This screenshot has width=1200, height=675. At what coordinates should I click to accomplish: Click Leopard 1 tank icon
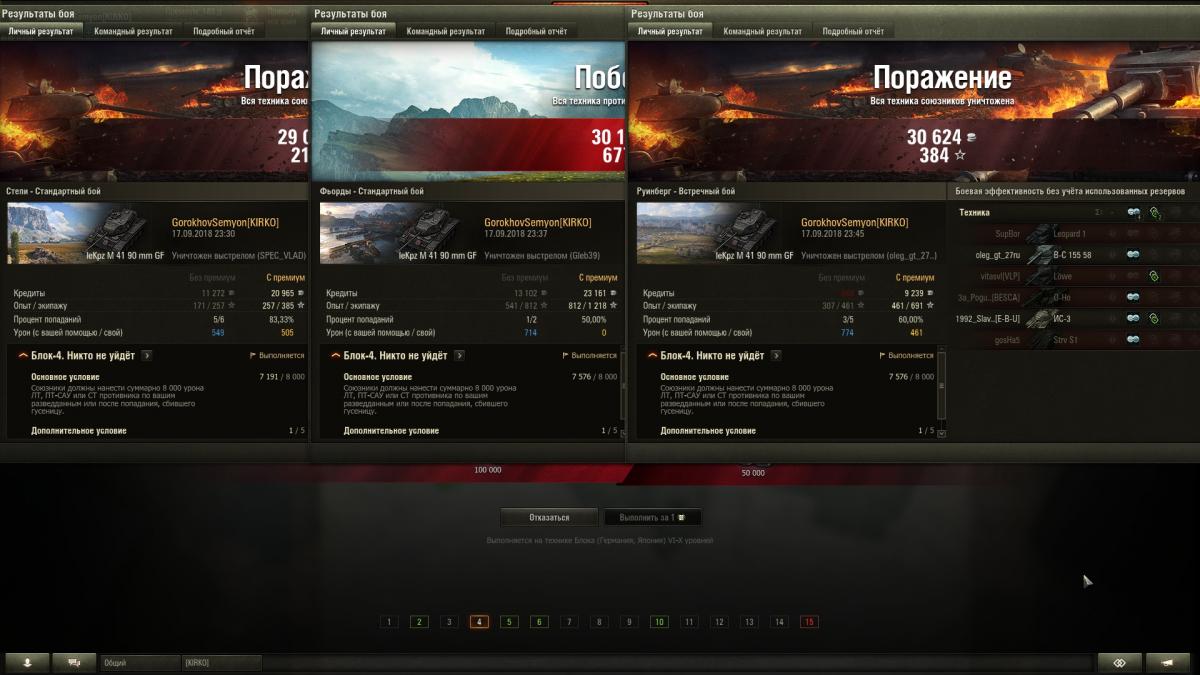tap(1039, 233)
